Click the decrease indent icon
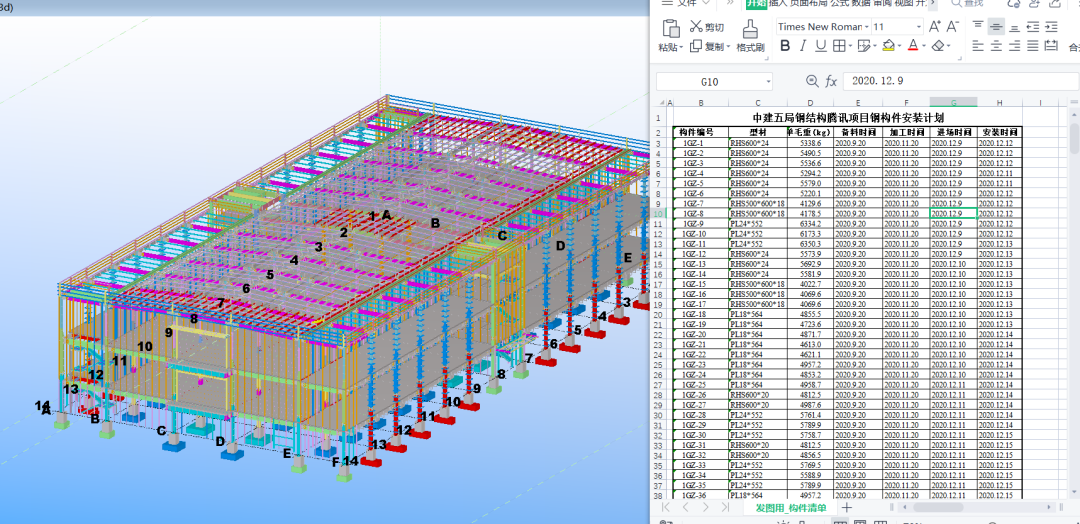The height and width of the screenshot is (524, 1080). click(1032, 27)
